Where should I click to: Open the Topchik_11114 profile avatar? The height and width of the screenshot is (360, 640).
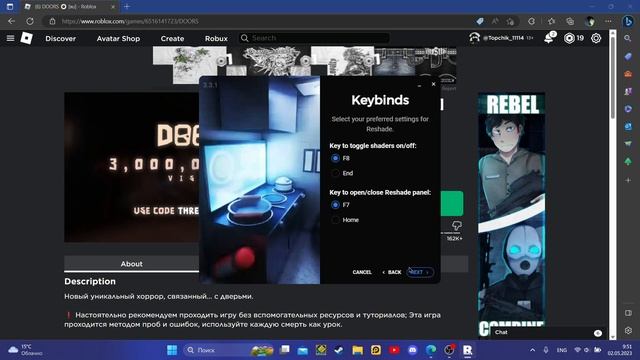474,38
